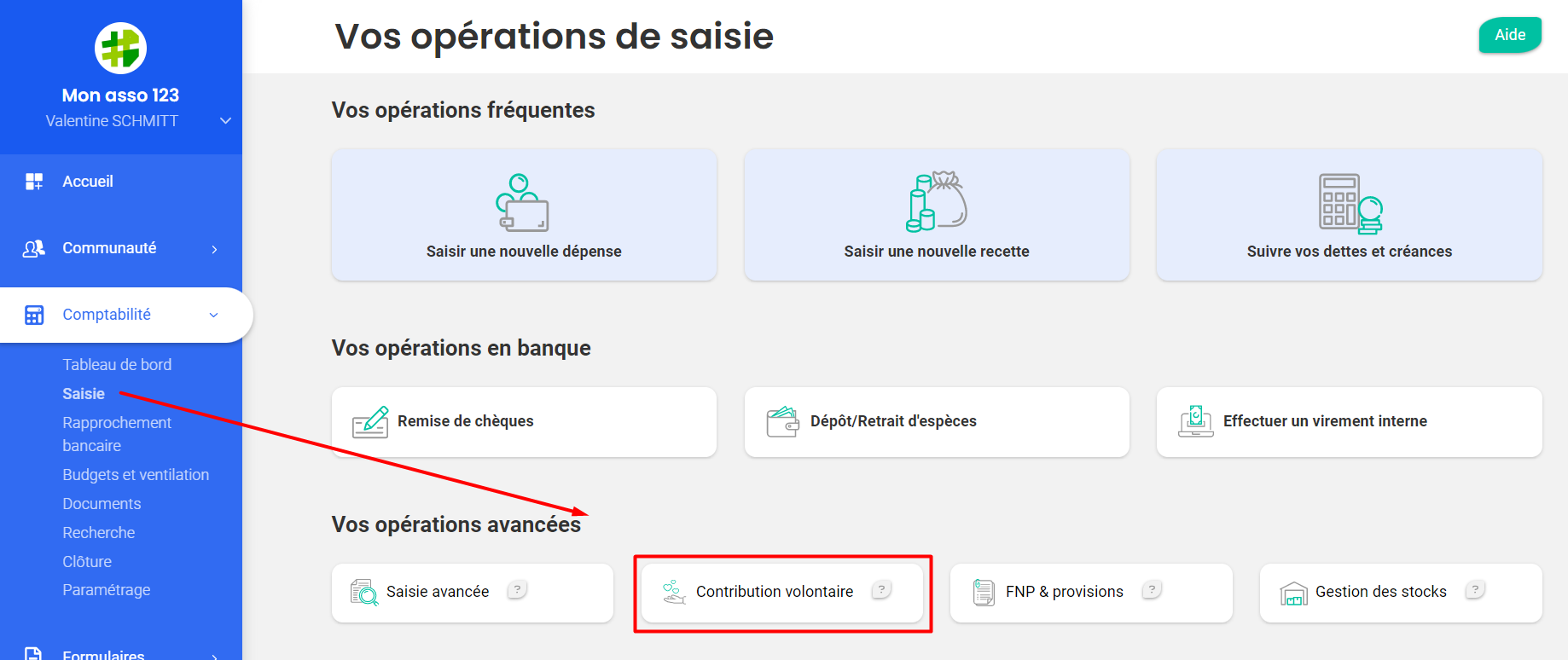Viewport: 1568px width, 660px height.
Task: Click the Comptabilité calculator icon
Action: tap(34, 315)
